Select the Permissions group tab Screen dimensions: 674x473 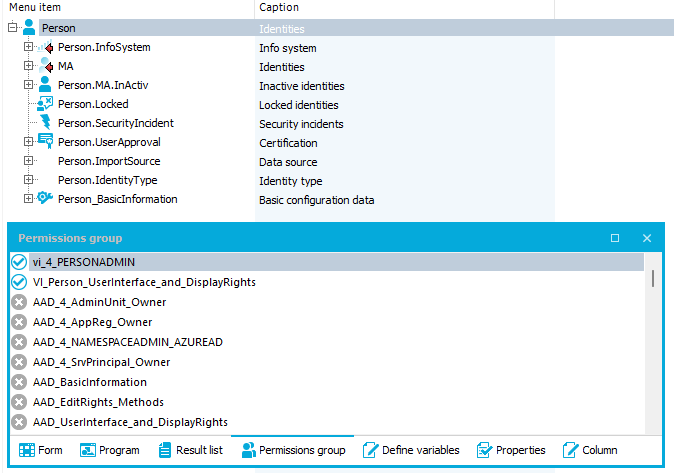point(293,450)
